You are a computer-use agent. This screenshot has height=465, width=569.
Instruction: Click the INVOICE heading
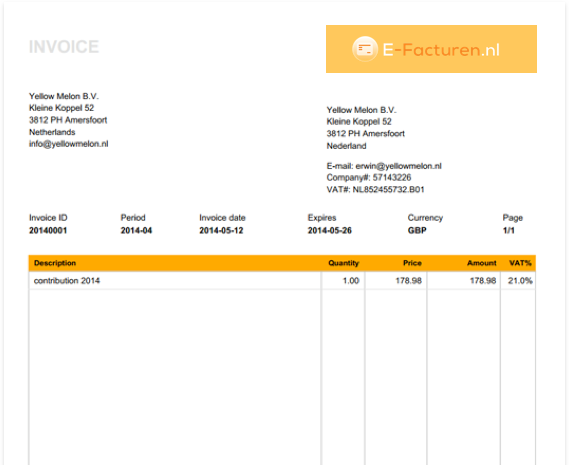[64, 47]
